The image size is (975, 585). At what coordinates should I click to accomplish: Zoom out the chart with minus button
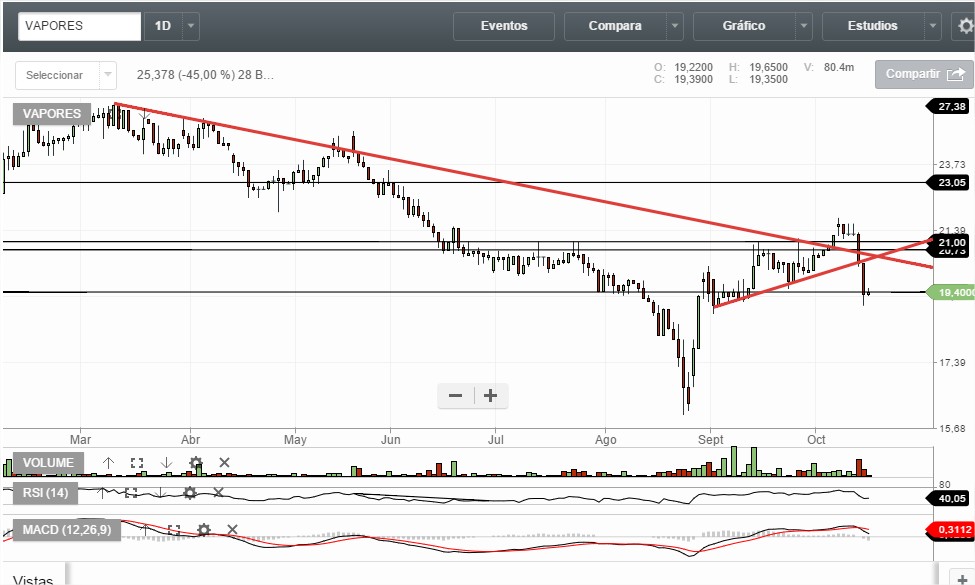click(x=455, y=396)
